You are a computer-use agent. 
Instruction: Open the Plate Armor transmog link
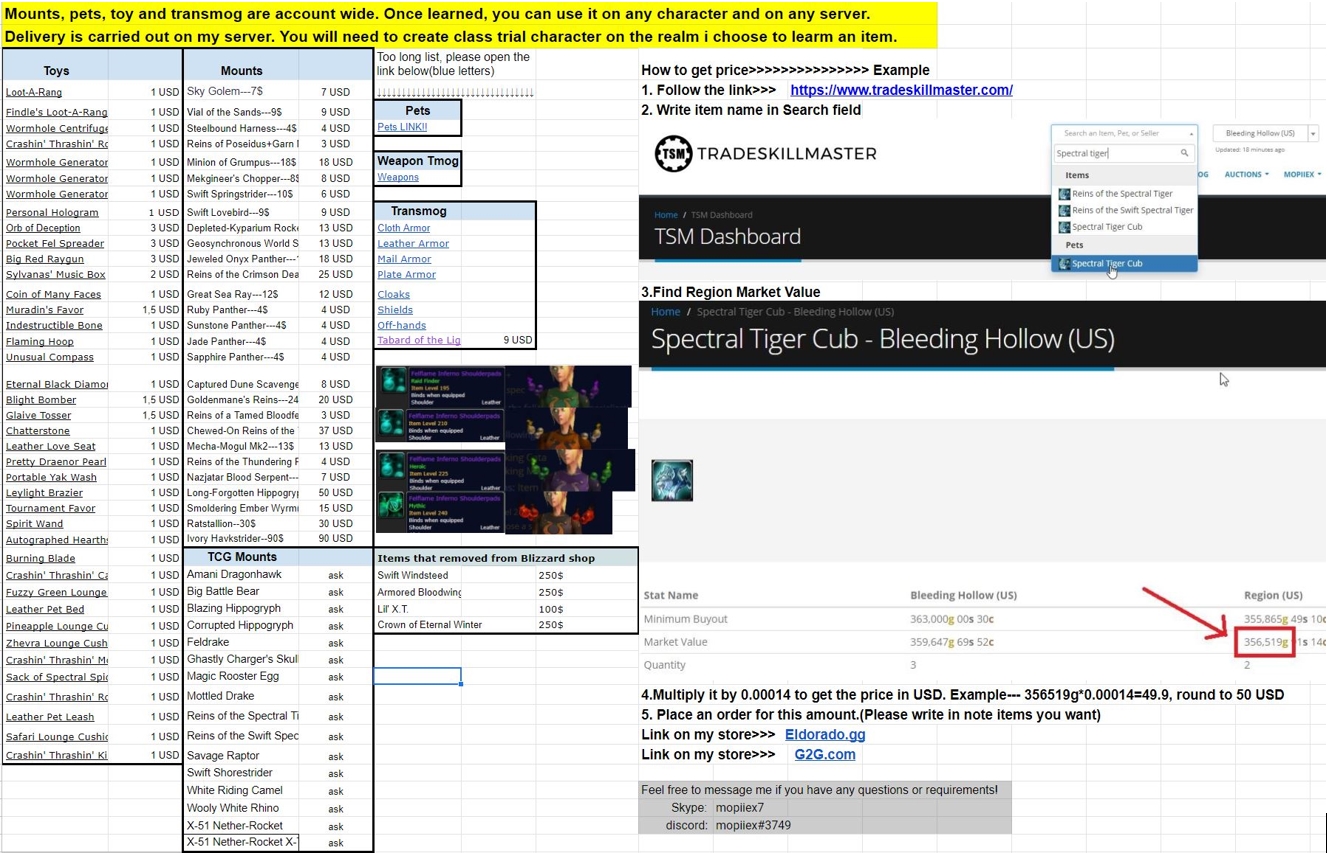(406, 274)
